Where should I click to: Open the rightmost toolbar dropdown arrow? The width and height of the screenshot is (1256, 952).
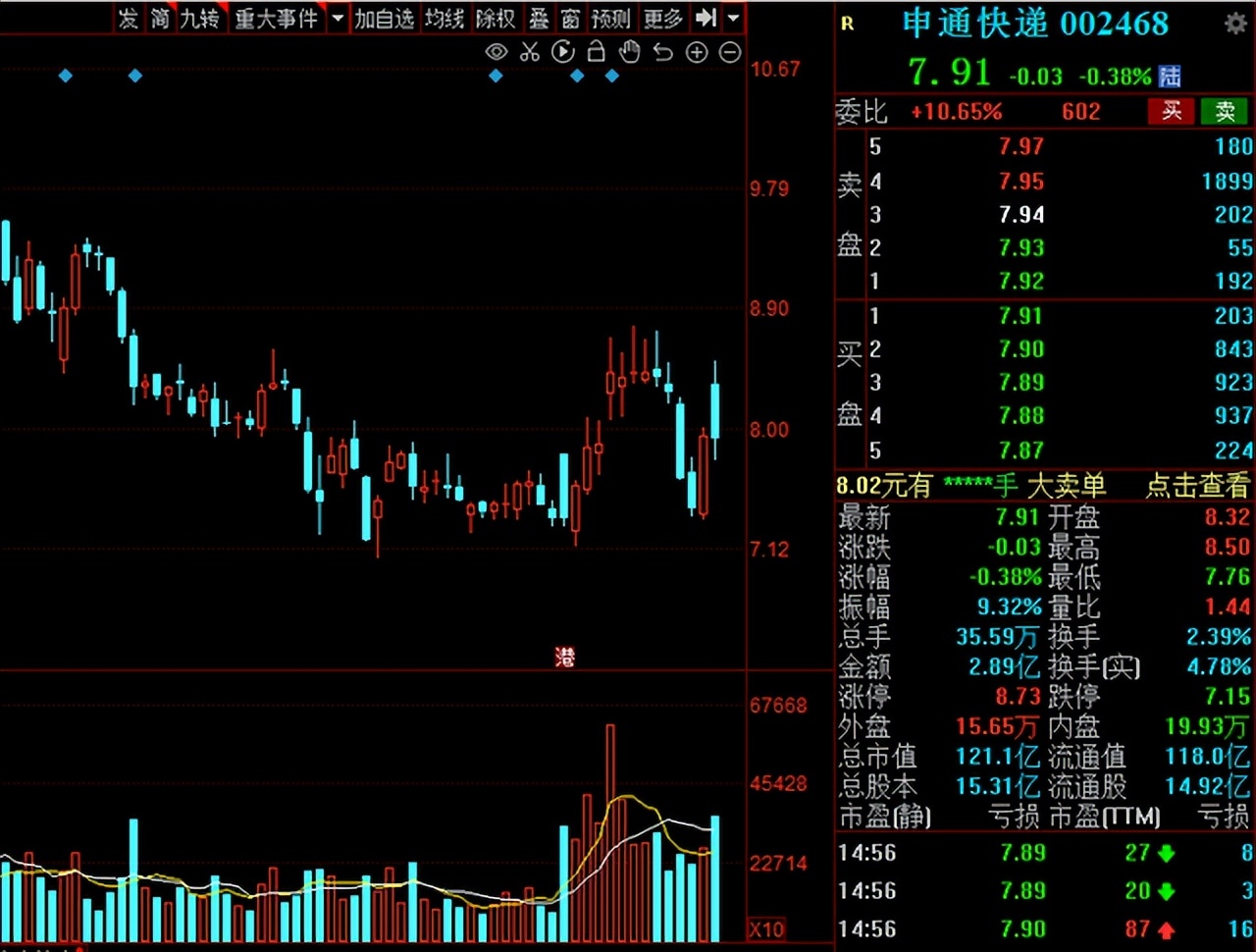733,18
